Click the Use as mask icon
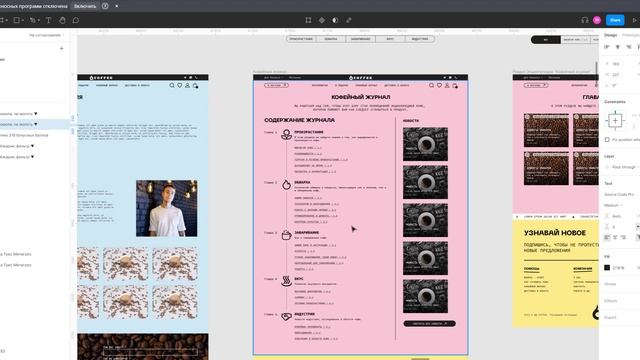Image resolution: width=640 pixels, height=360 pixels. point(335,20)
